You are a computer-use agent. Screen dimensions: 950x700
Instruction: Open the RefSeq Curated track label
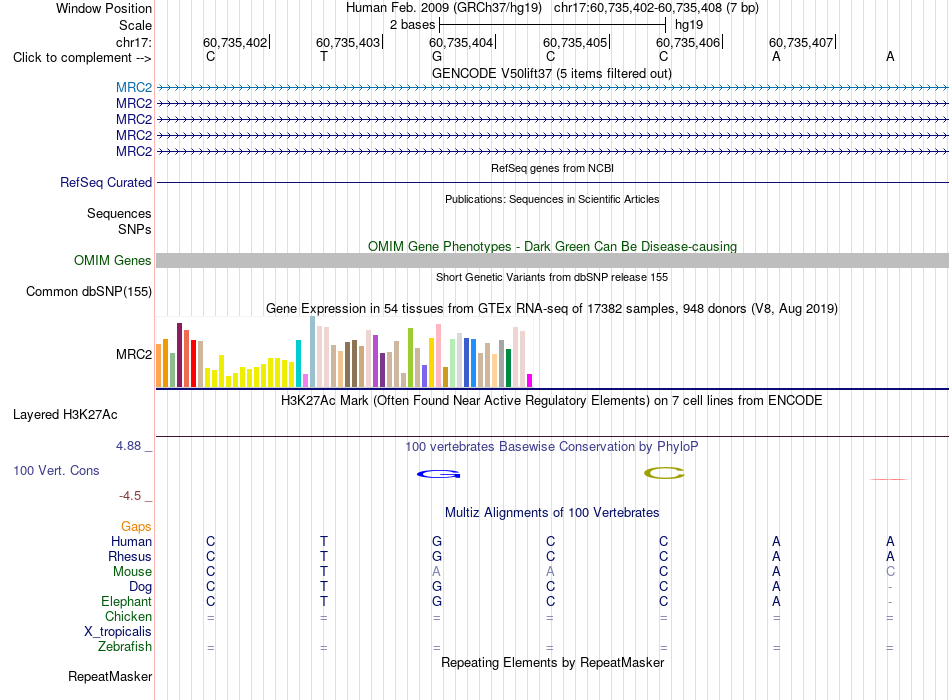[x=106, y=182]
